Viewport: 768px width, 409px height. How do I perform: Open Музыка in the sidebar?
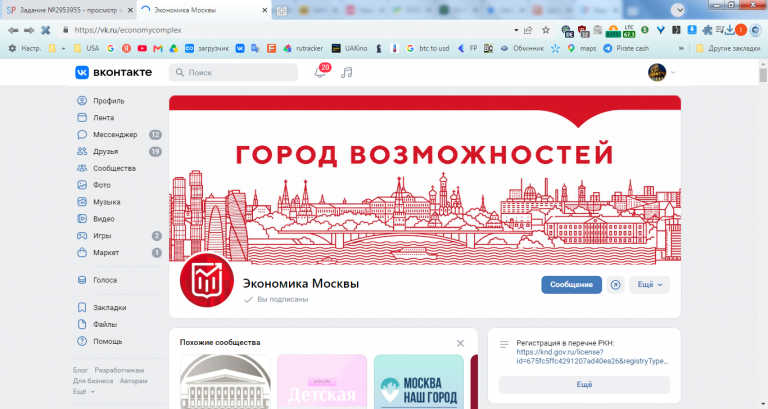click(x=119, y=202)
